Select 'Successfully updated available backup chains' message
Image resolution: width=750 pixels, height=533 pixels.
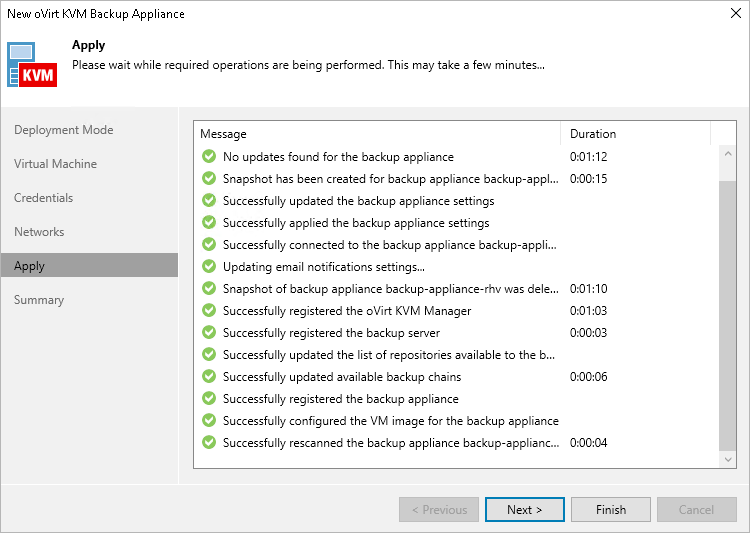(342, 377)
